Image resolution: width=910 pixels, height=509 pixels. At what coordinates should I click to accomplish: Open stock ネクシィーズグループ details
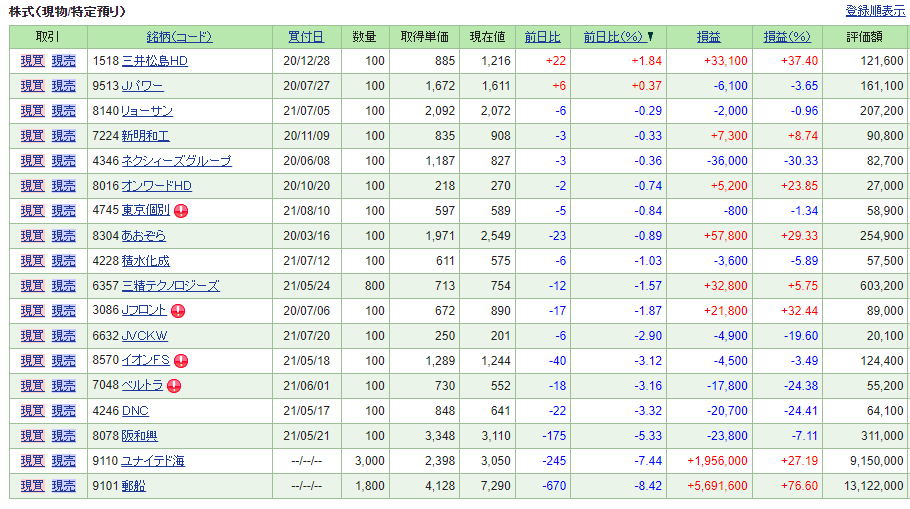point(176,161)
